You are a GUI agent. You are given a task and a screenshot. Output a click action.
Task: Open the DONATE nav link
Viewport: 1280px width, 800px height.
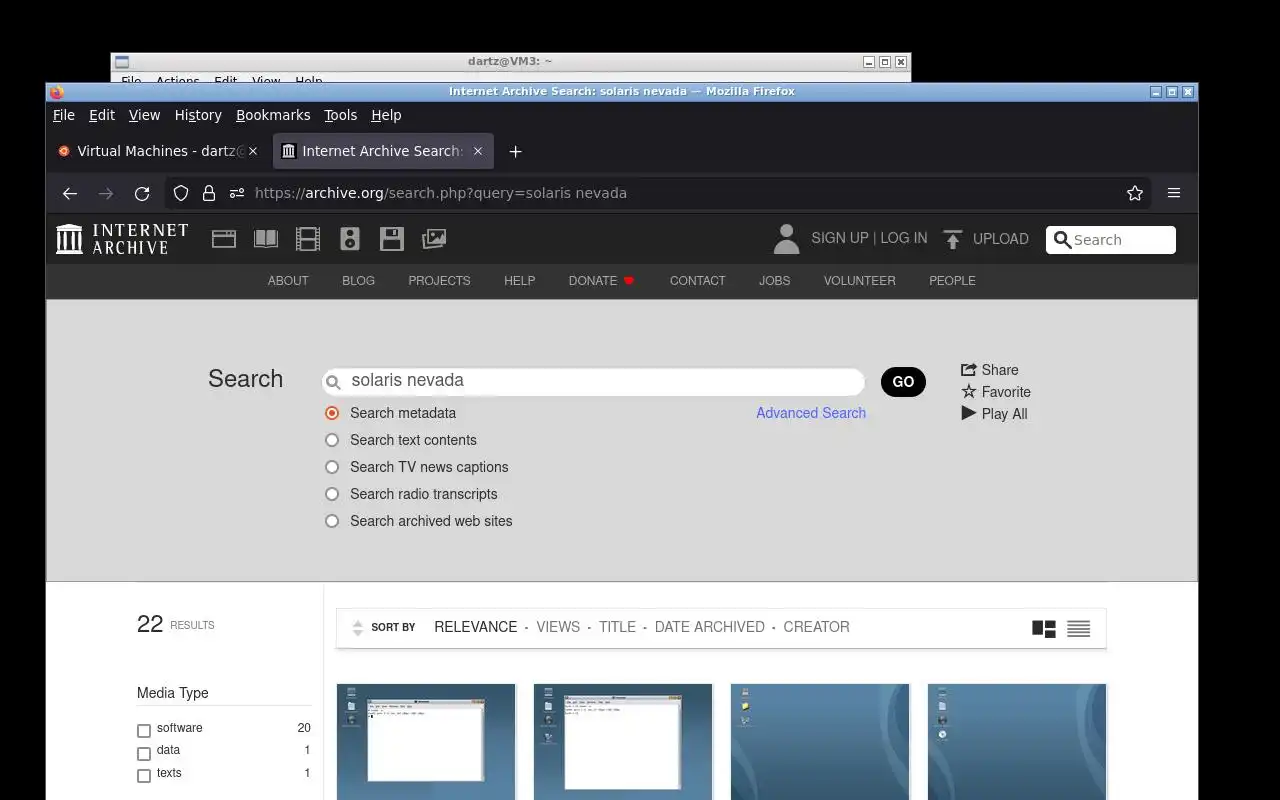(602, 281)
